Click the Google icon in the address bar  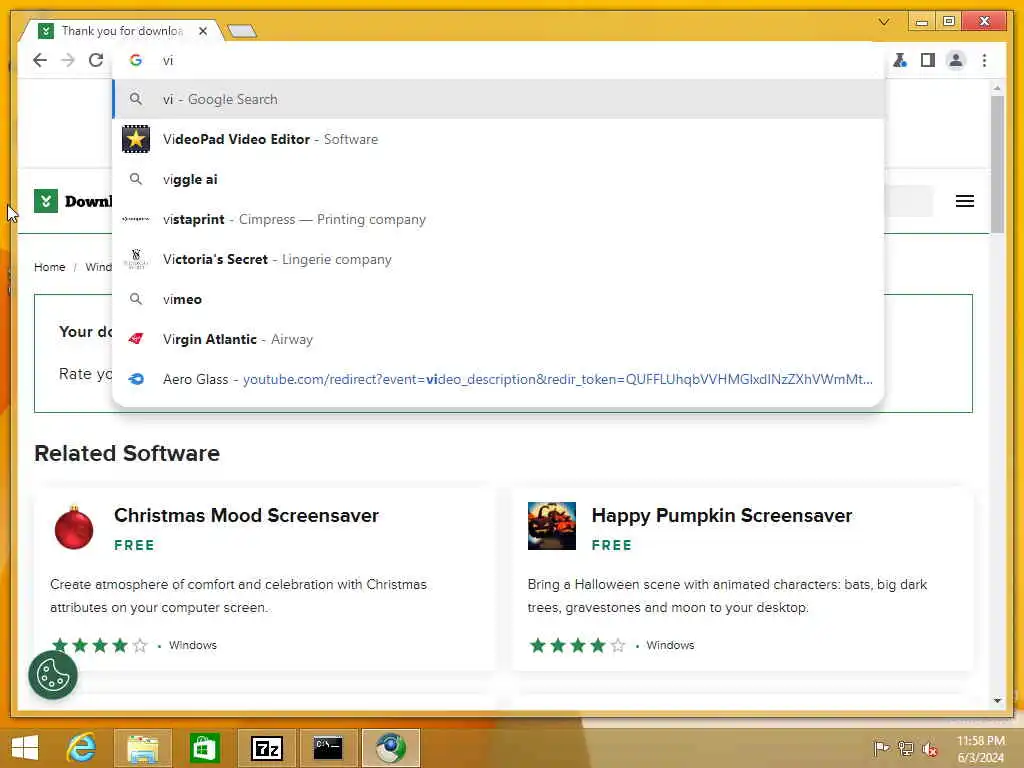point(136,60)
